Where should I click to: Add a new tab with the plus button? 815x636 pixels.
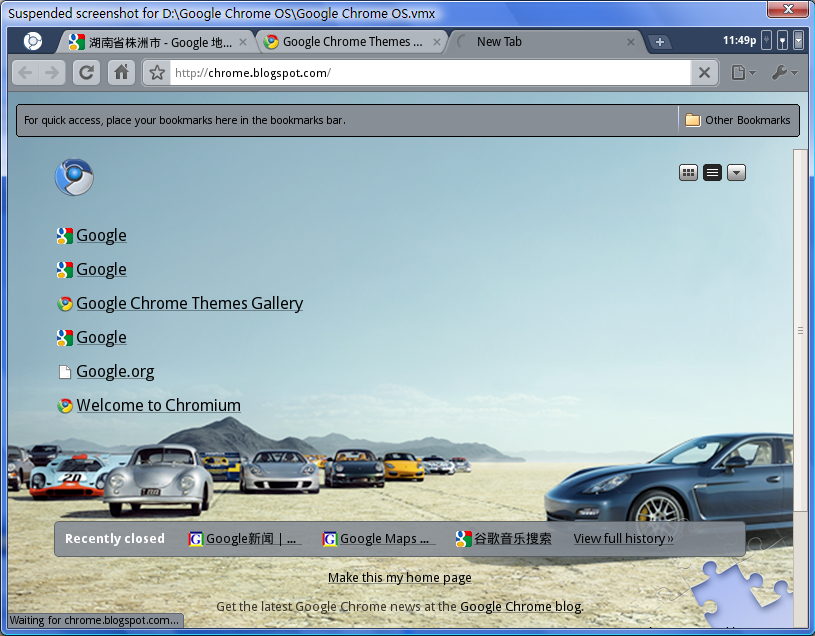coord(659,42)
